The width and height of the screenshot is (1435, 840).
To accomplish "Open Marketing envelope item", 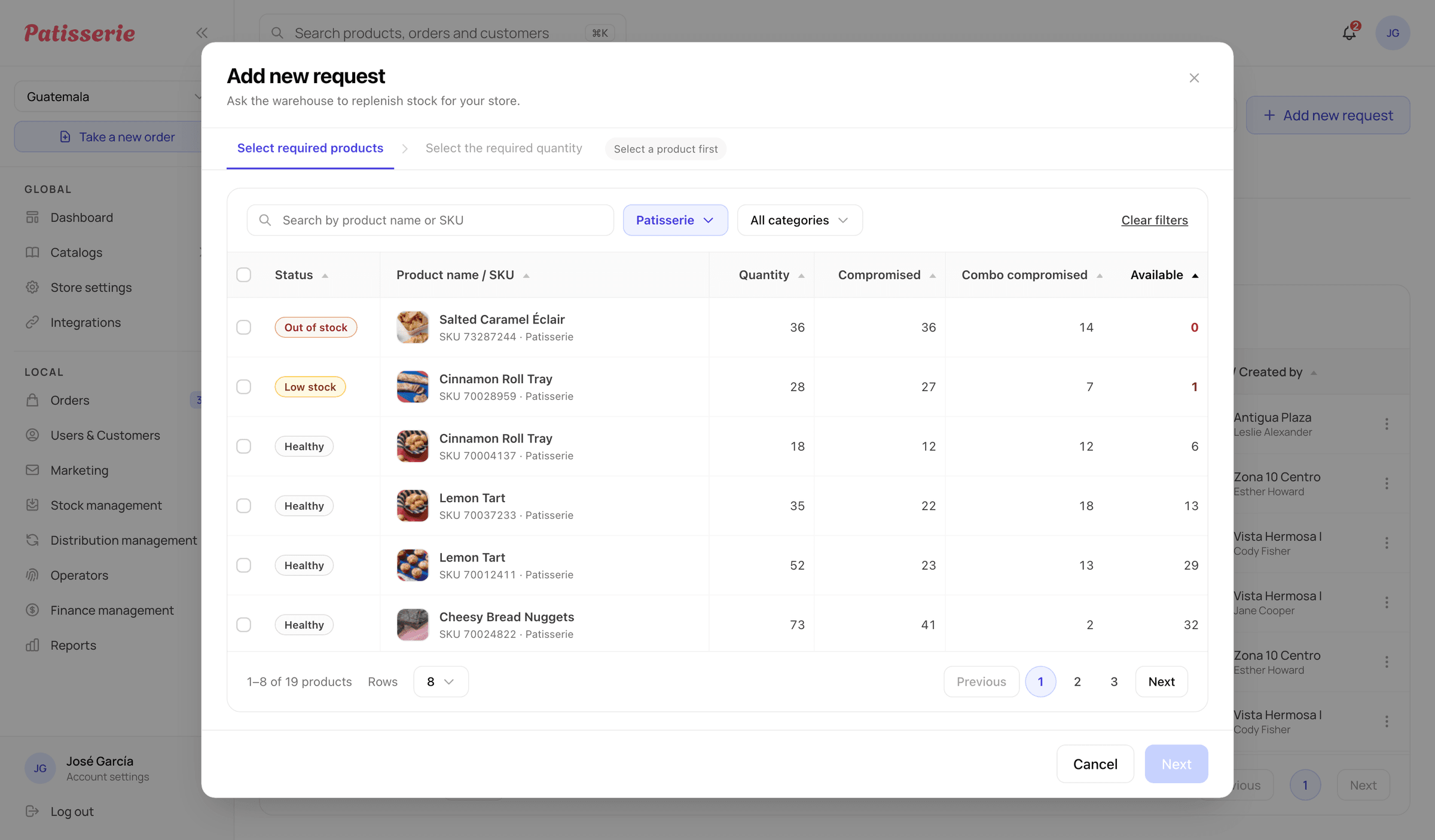I will [80, 471].
